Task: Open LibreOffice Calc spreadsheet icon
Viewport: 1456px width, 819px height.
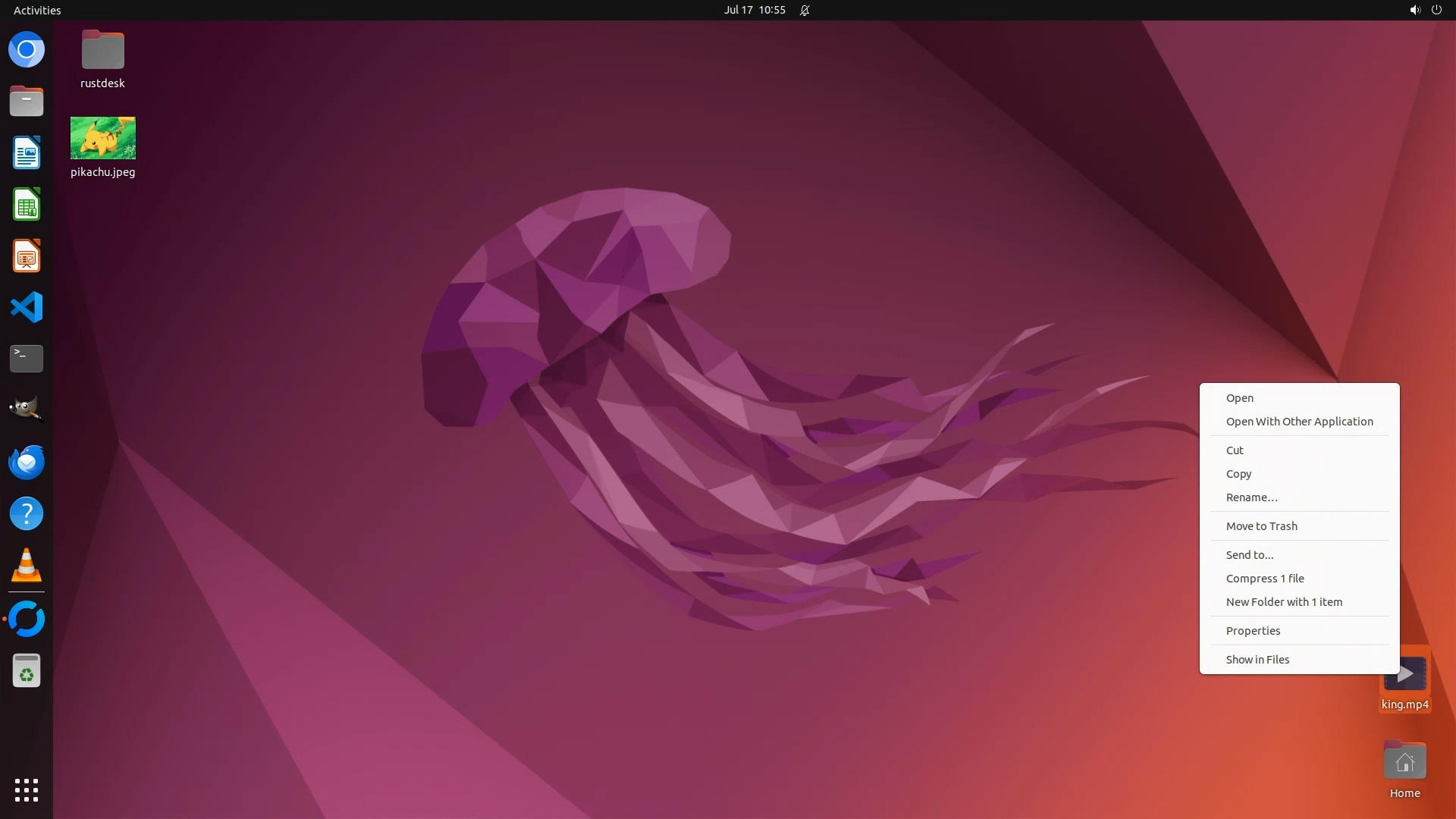Action: (27, 205)
